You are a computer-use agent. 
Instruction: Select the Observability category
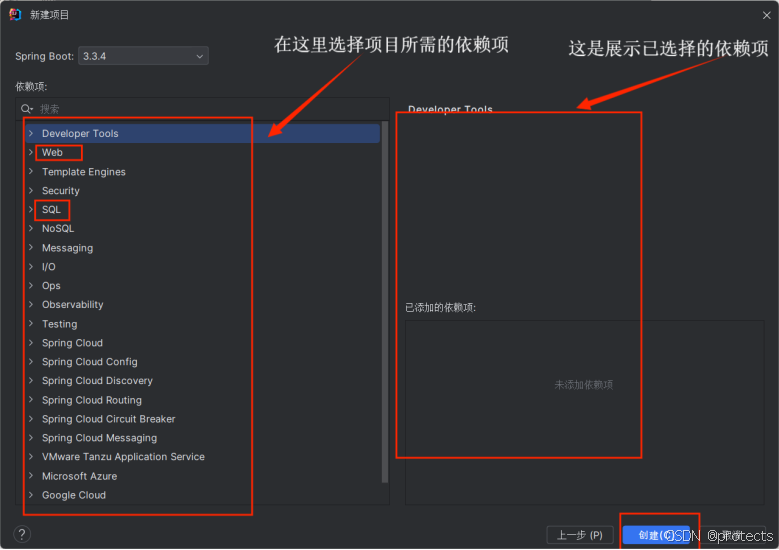(x=73, y=305)
